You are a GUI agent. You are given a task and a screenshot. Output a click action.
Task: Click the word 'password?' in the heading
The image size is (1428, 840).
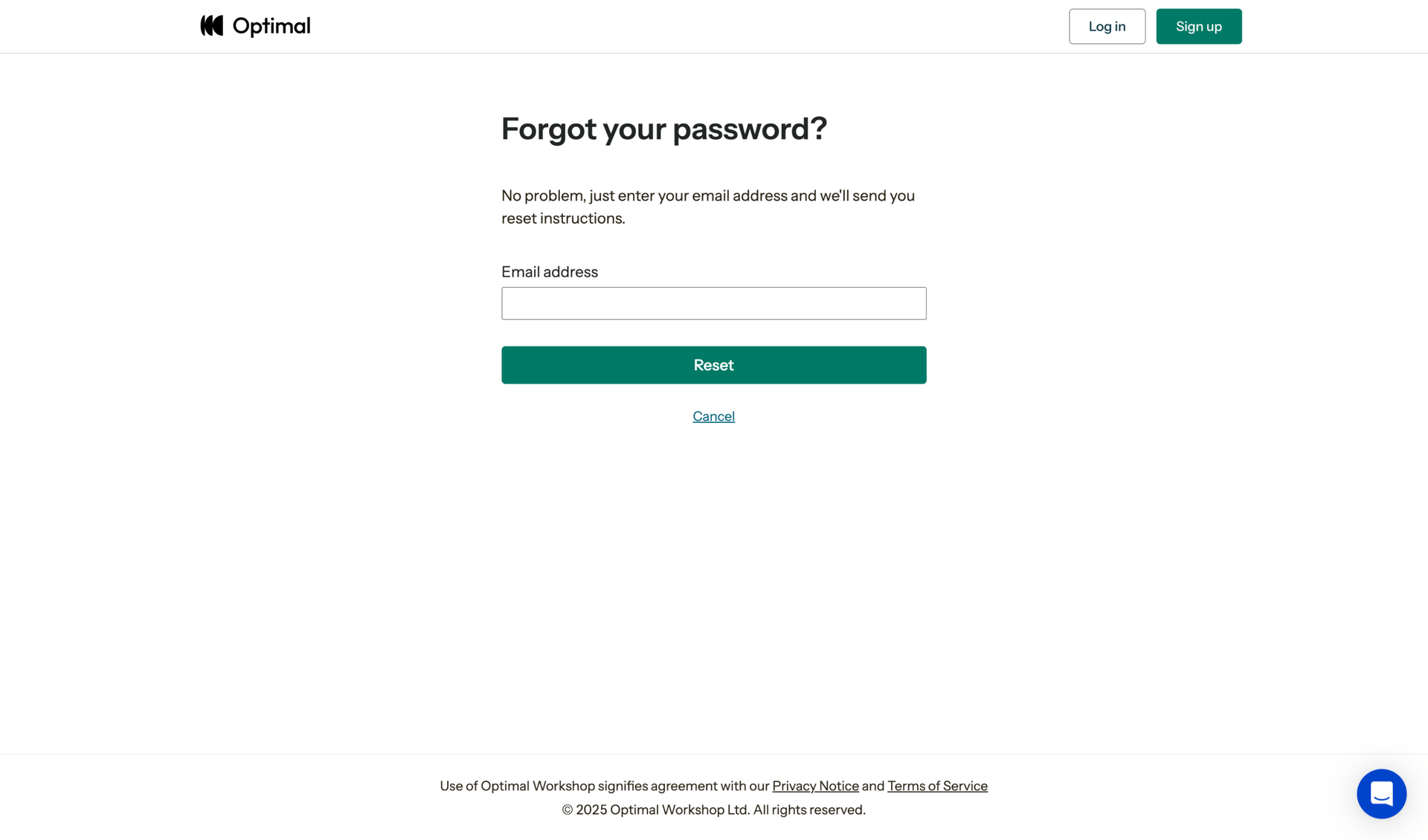[750, 129]
